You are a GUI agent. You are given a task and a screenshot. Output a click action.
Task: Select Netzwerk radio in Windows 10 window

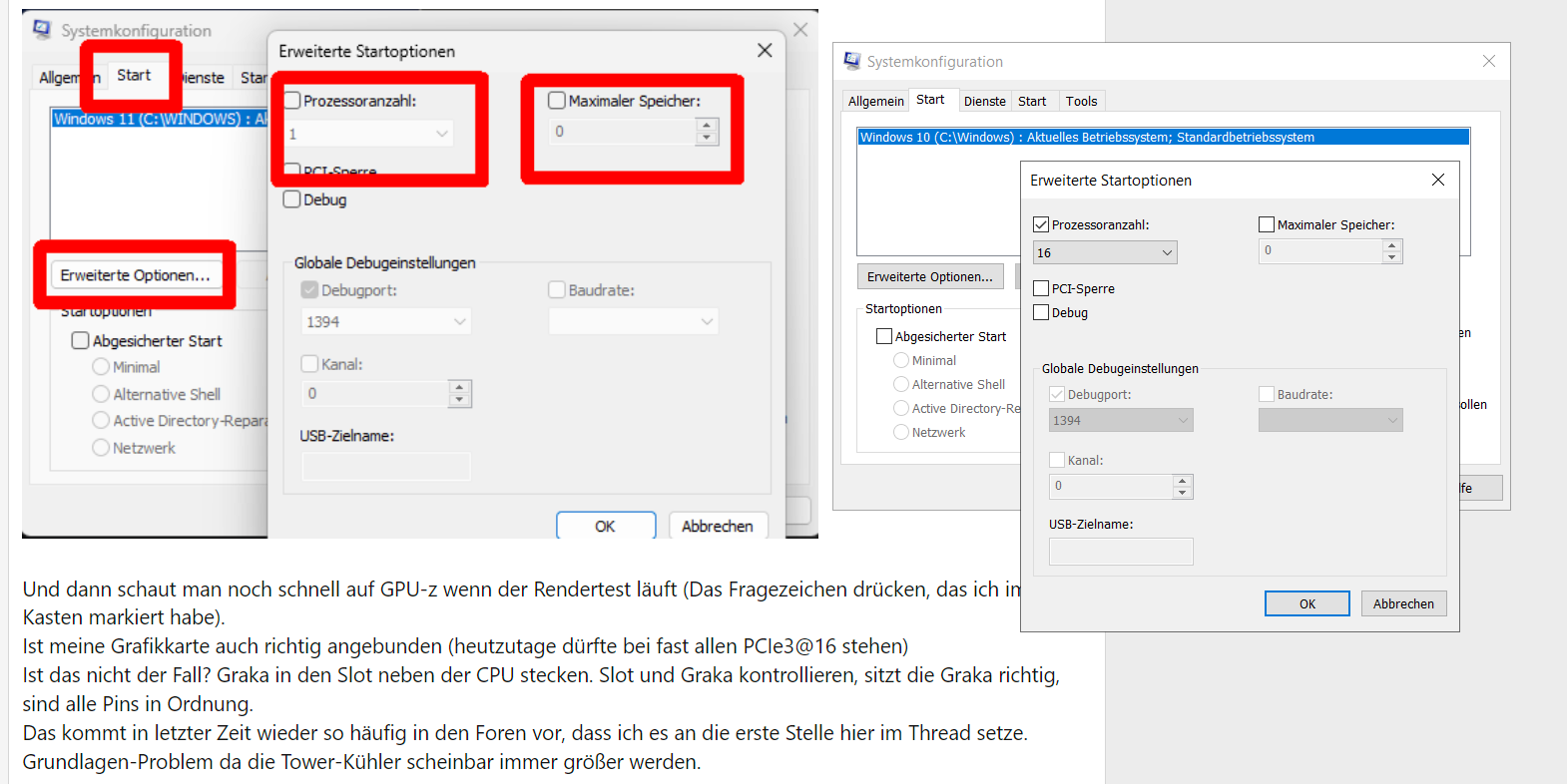(x=901, y=432)
